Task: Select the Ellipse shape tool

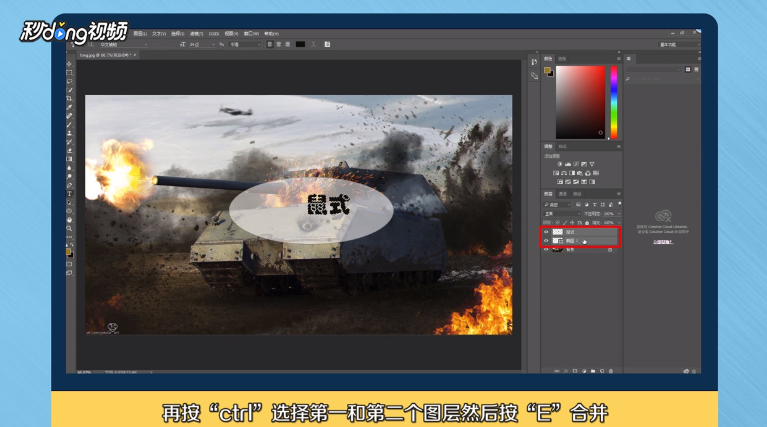Action: [x=69, y=211]
